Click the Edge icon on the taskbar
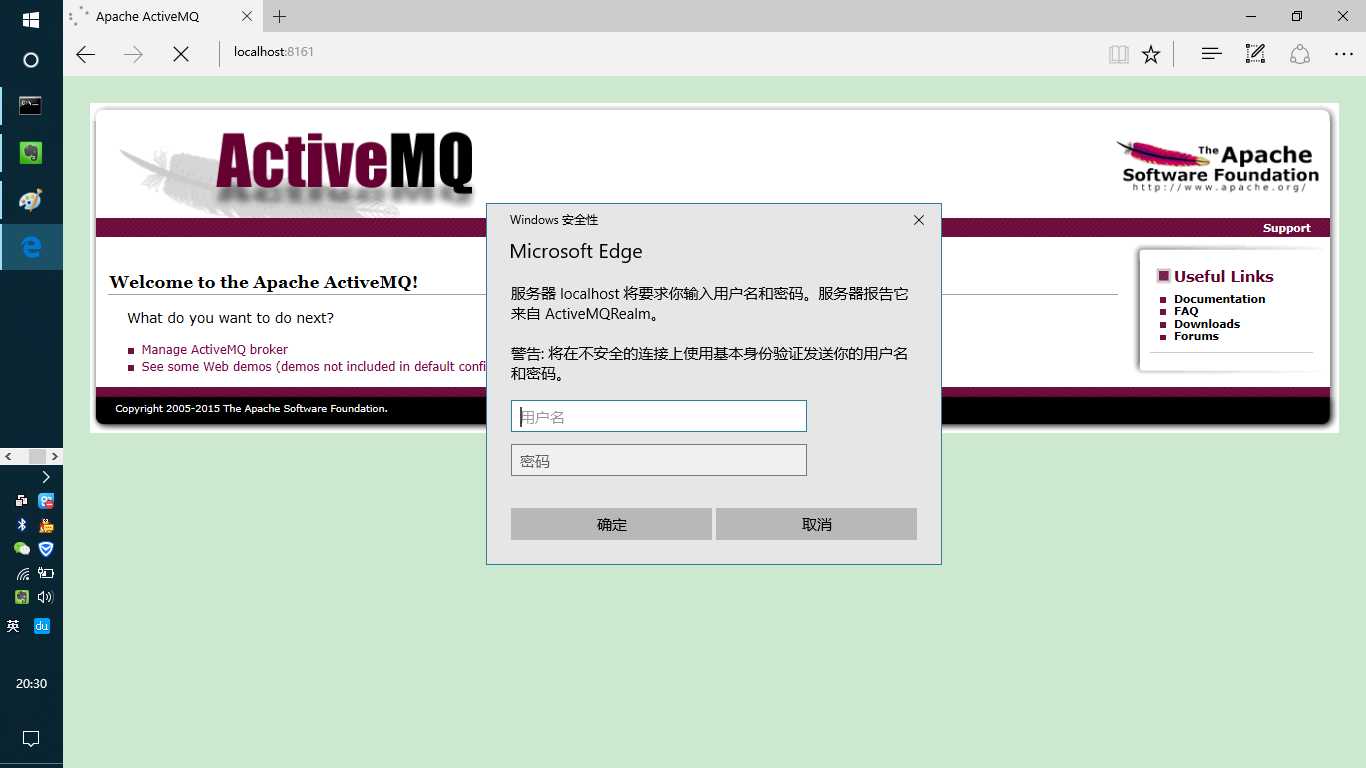The image size is (1366, 768). pyautogui.click(x=31, y=247)
